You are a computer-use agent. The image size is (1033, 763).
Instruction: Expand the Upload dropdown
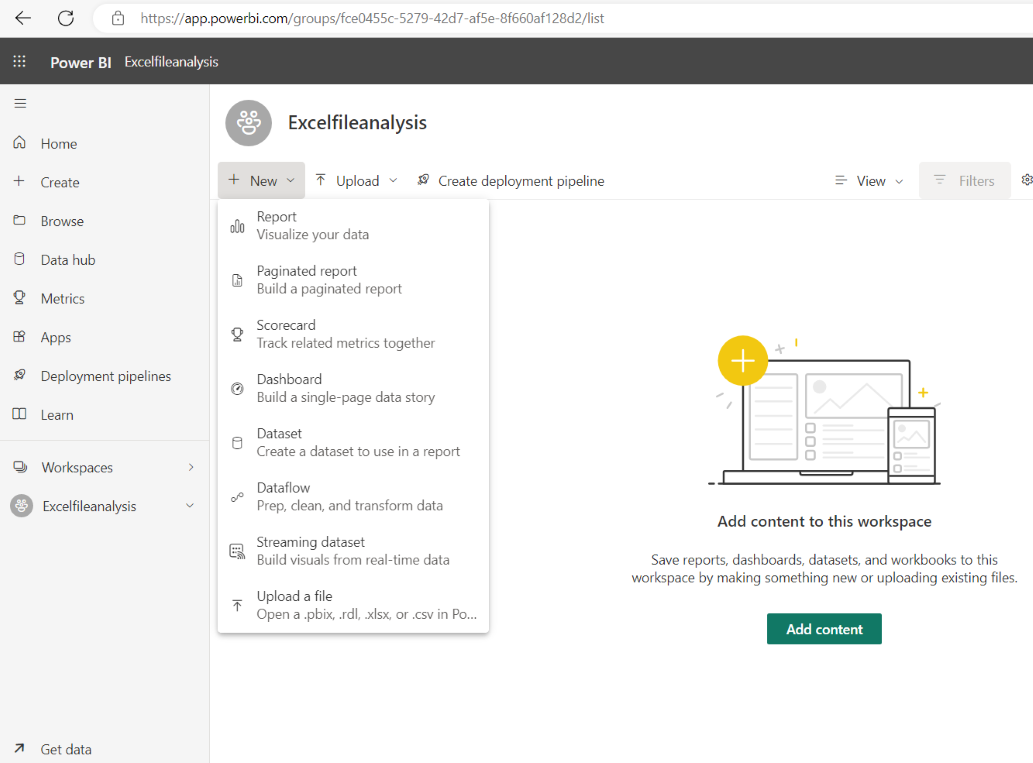click(x=356, y=181)
